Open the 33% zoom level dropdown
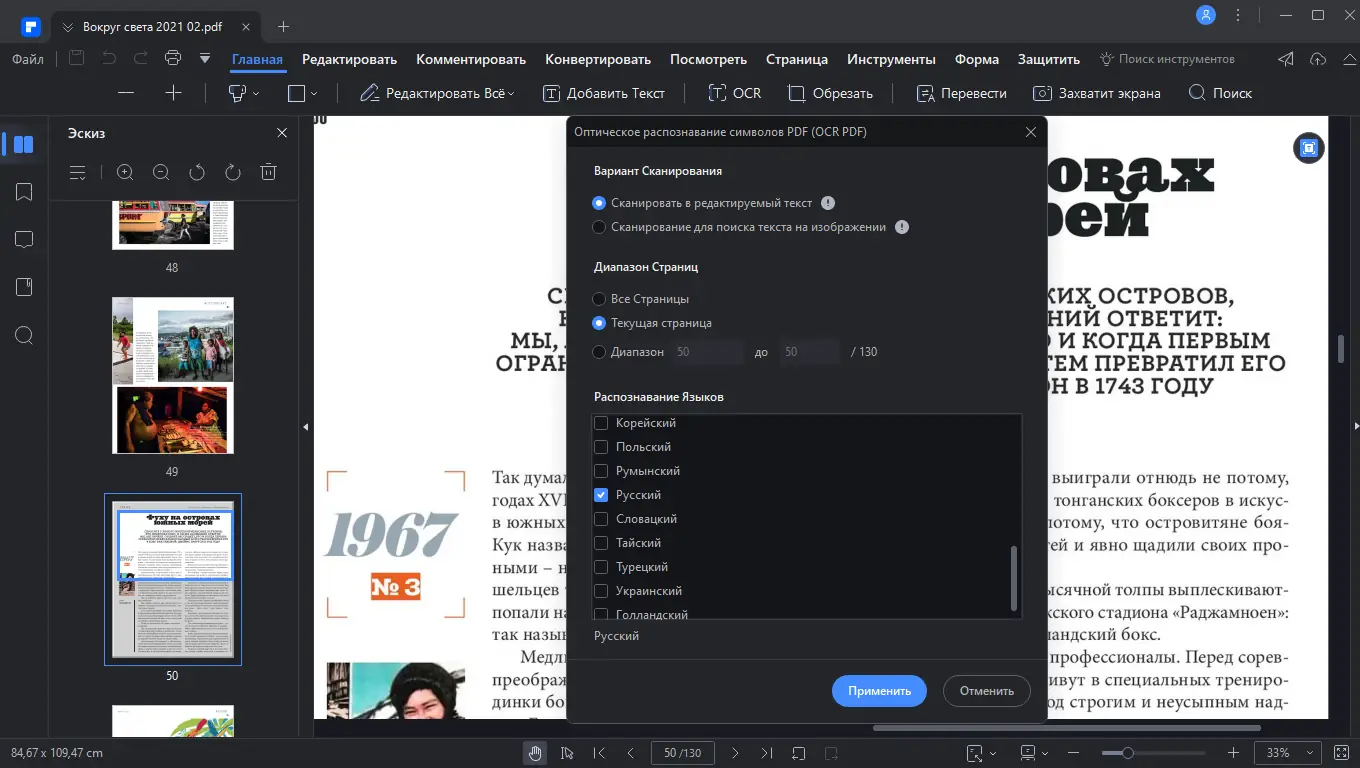This screenshot has width=1360, height=768. 1287,752
